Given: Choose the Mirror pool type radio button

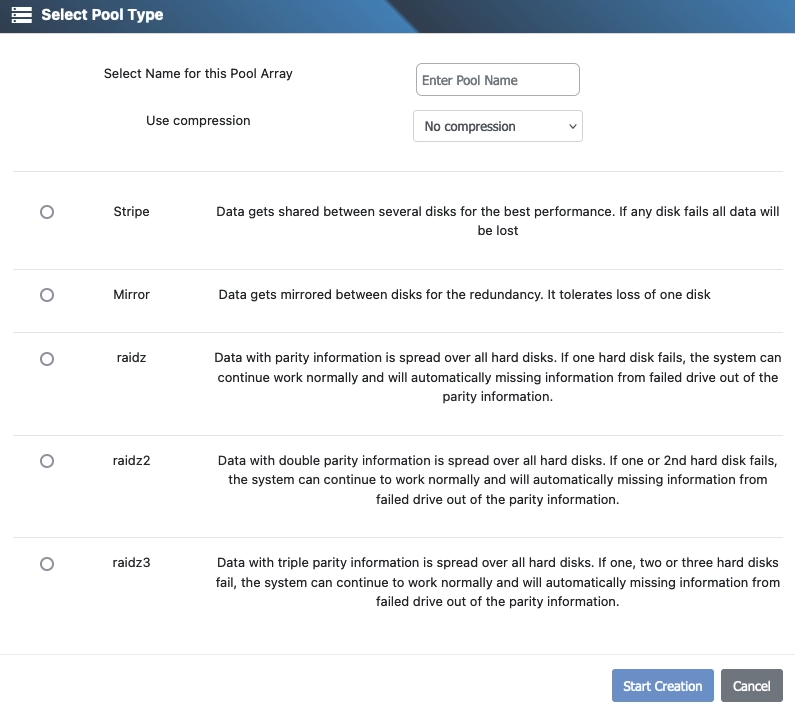Looking at the screenshot, I should [47, 295].
